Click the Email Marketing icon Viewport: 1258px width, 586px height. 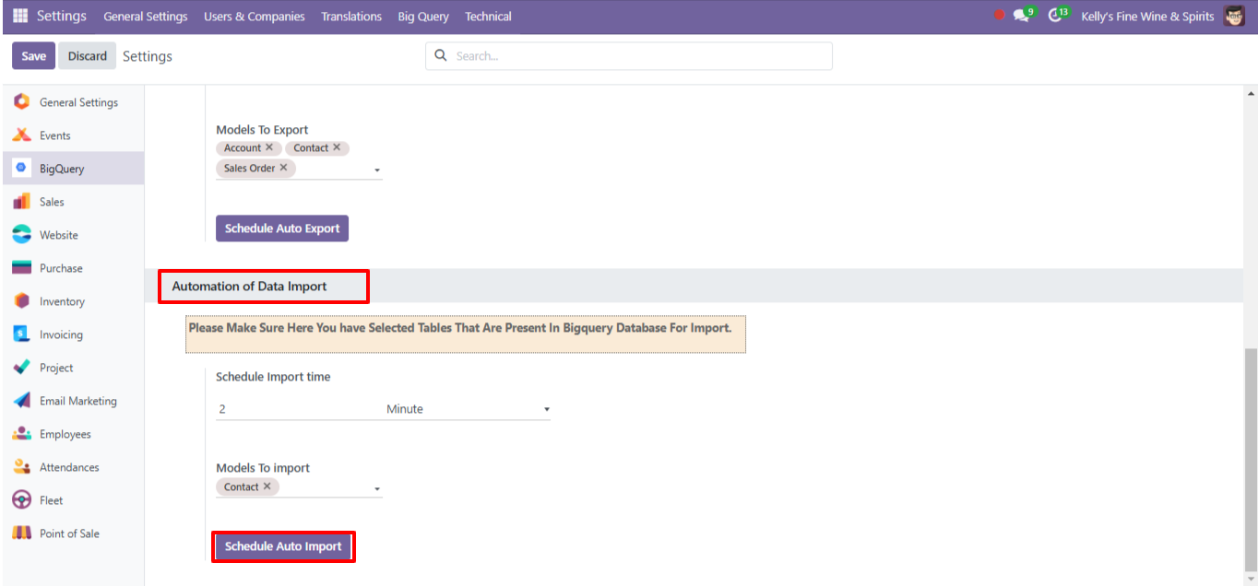click(x=21, y=401)
